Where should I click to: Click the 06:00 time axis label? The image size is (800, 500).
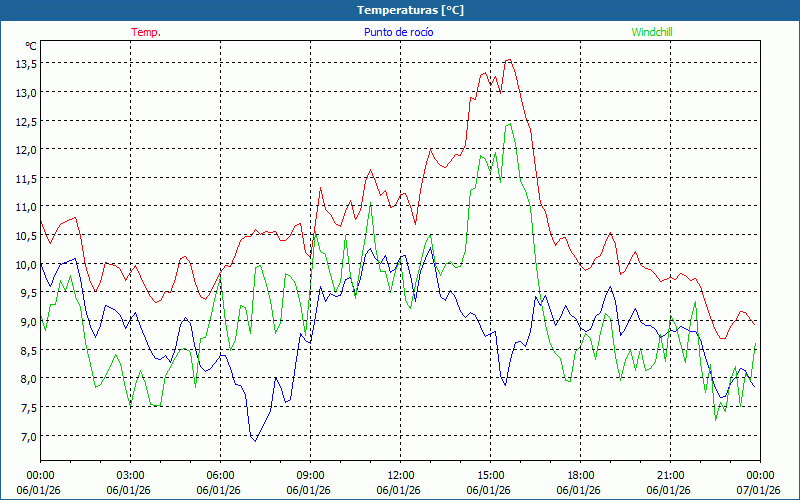tap(220, 475)
